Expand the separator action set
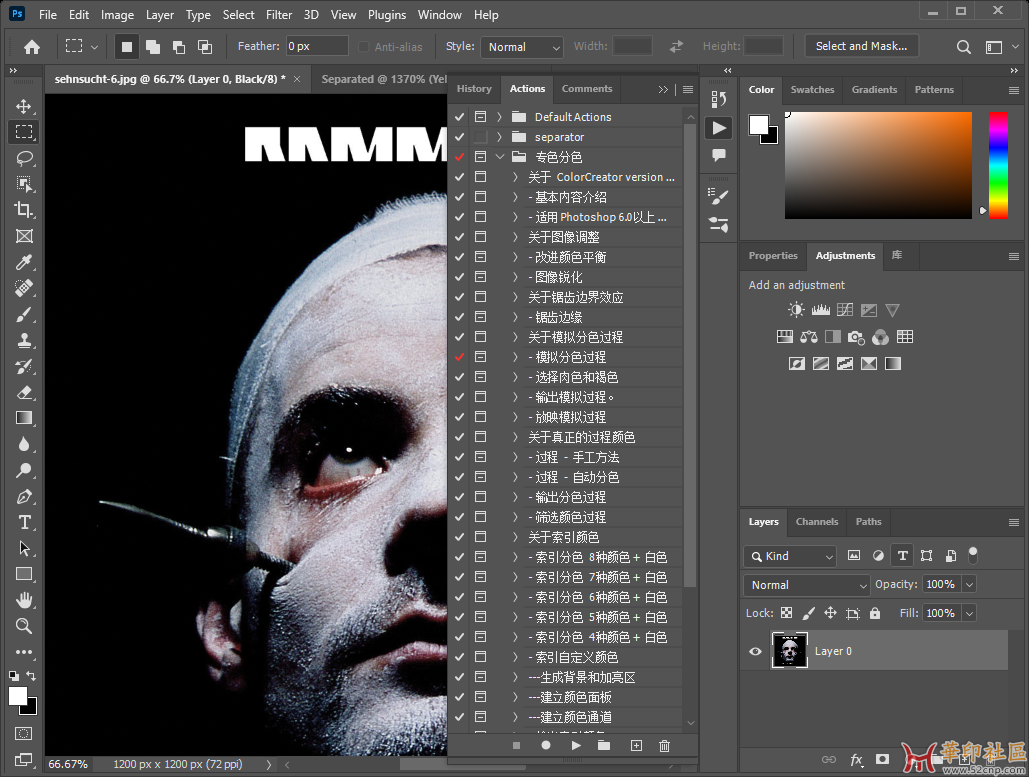This screenshot has height=777, width=1029. [499, 136]
